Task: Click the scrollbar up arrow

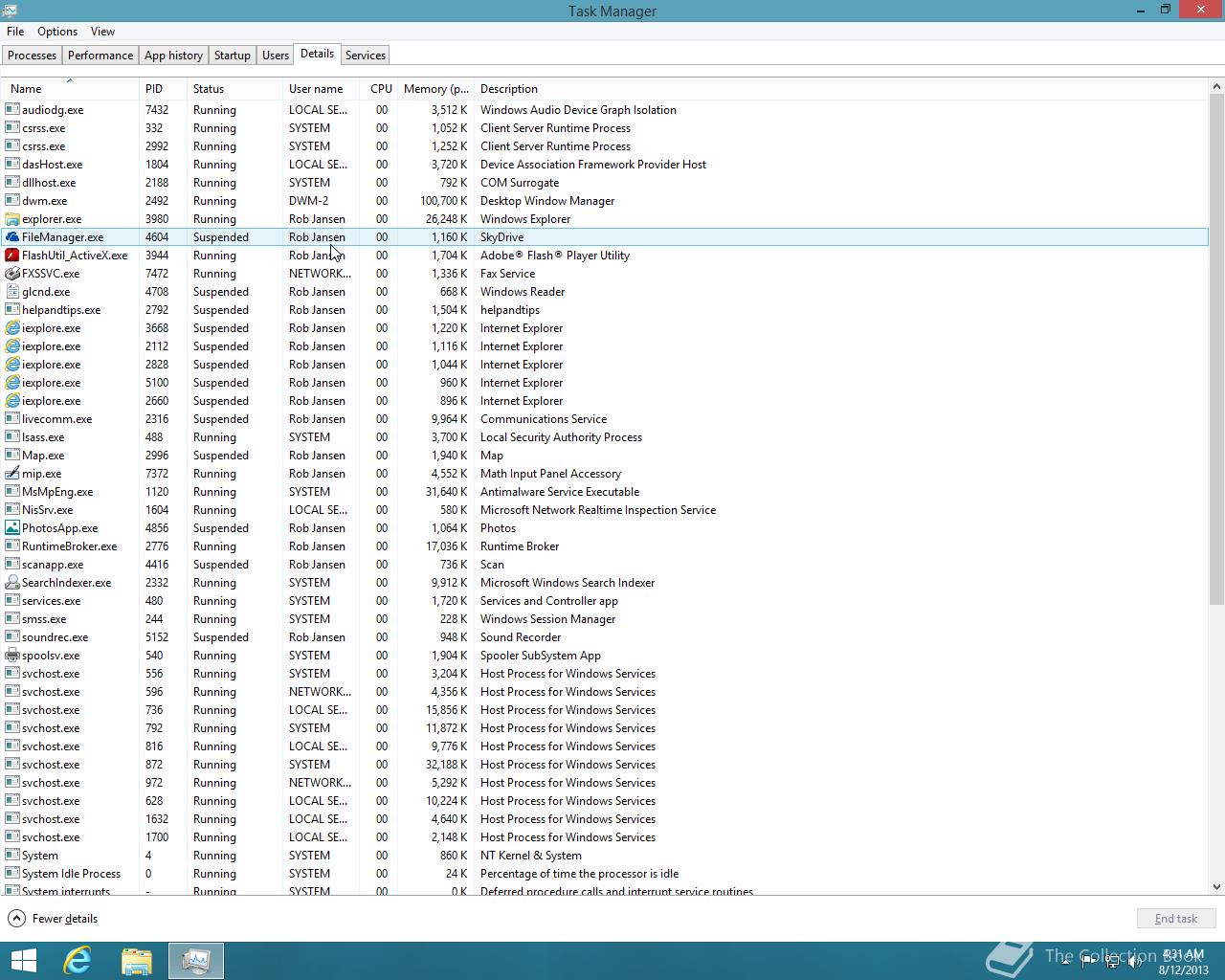Action: click(x=1216, y=87)
